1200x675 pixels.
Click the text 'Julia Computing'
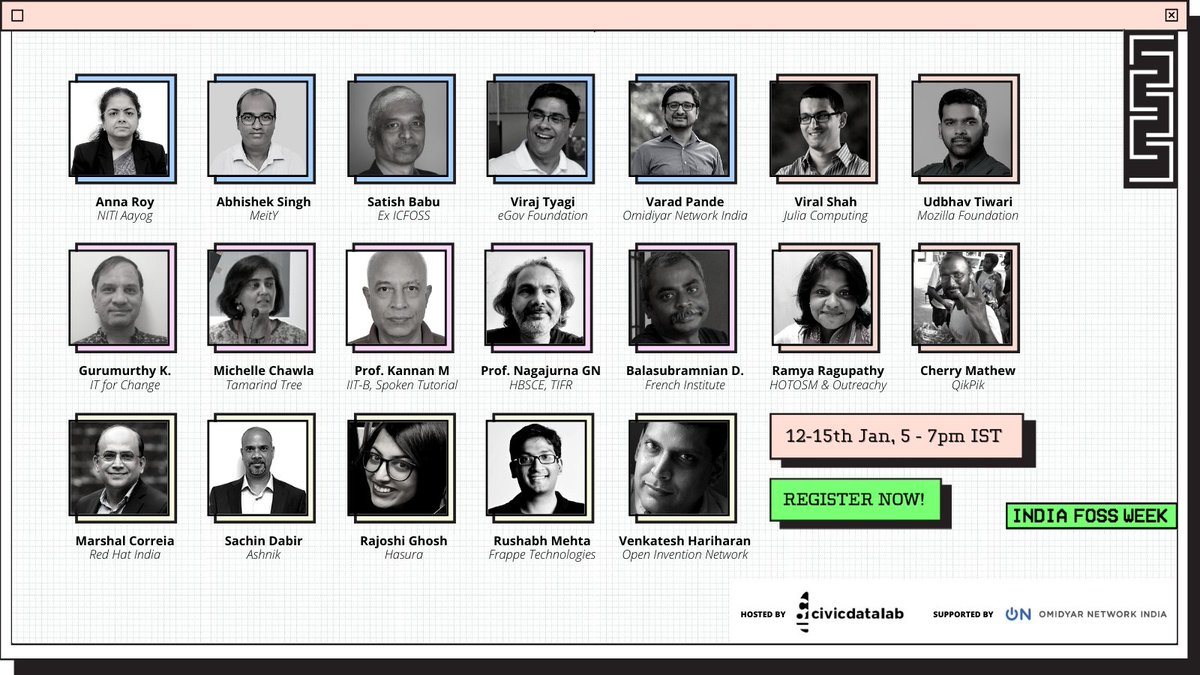[826, 216]
